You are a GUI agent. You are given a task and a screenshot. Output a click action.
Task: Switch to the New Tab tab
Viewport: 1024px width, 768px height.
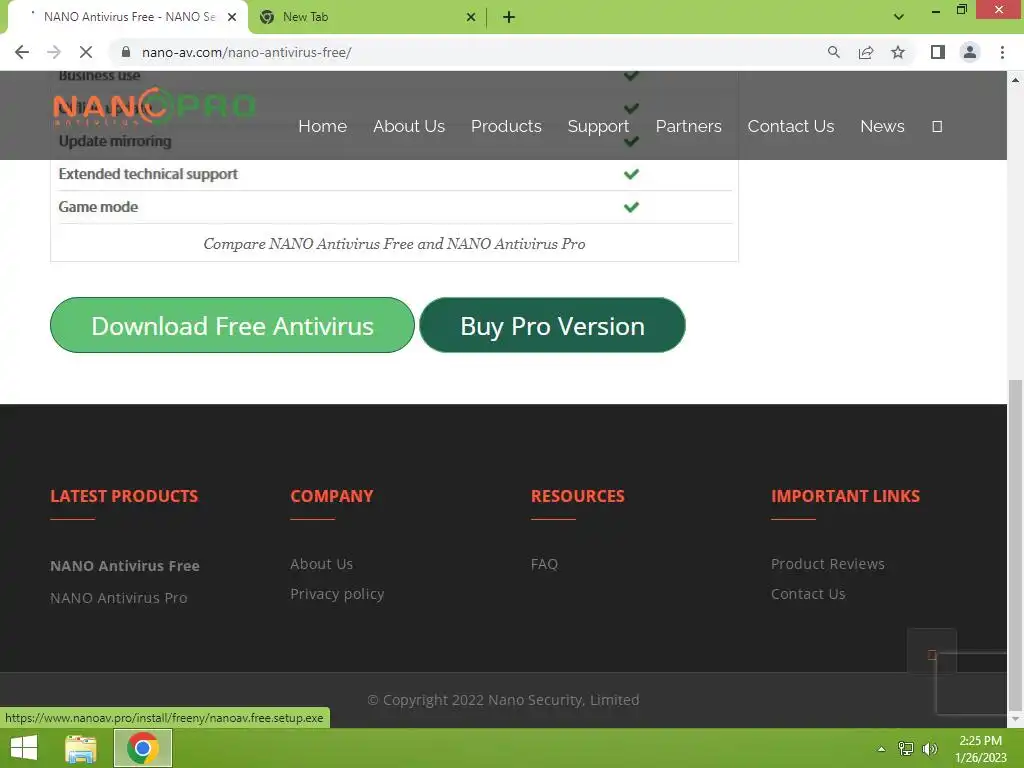coord(368,17)
